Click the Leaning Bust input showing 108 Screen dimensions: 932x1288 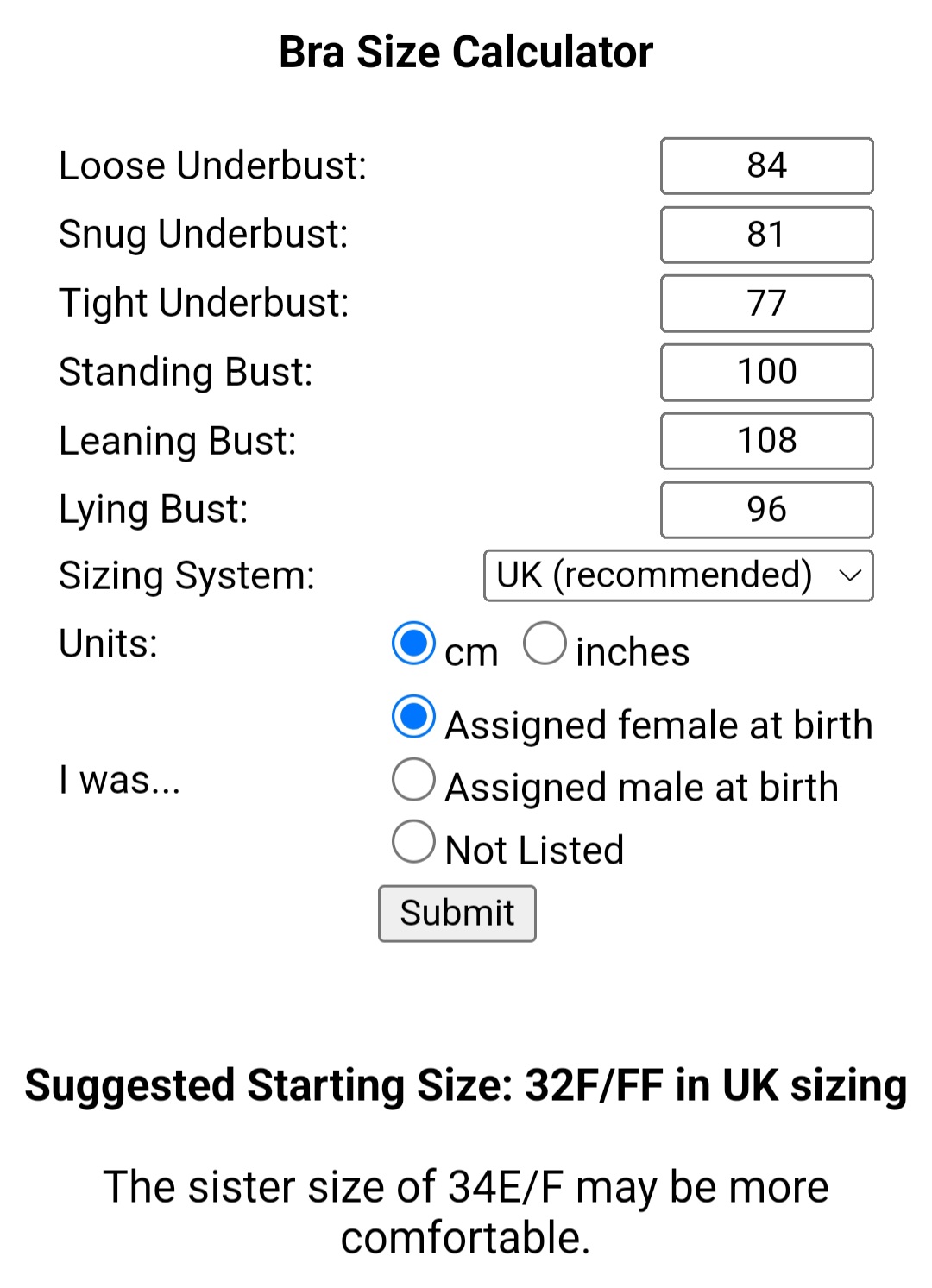point(766,441)
